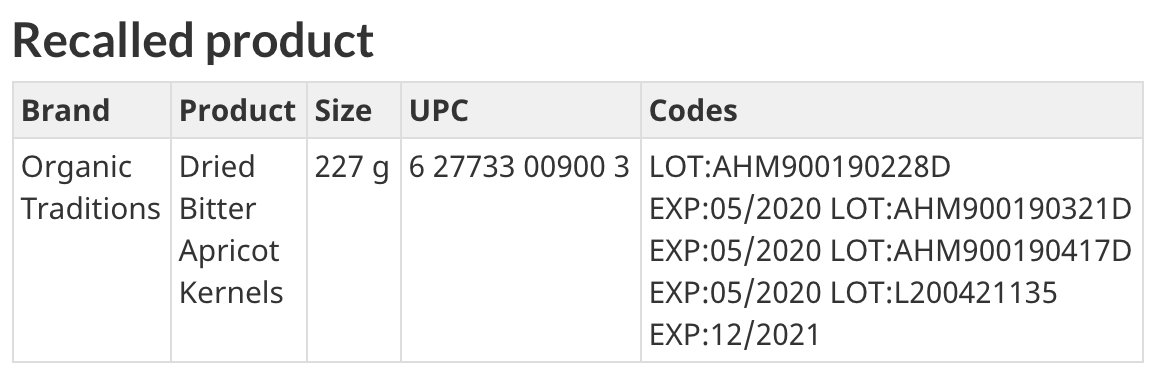Click the word Kernels in product cell
Viewport: 1160px width, 376px height.
pos(231,292)
